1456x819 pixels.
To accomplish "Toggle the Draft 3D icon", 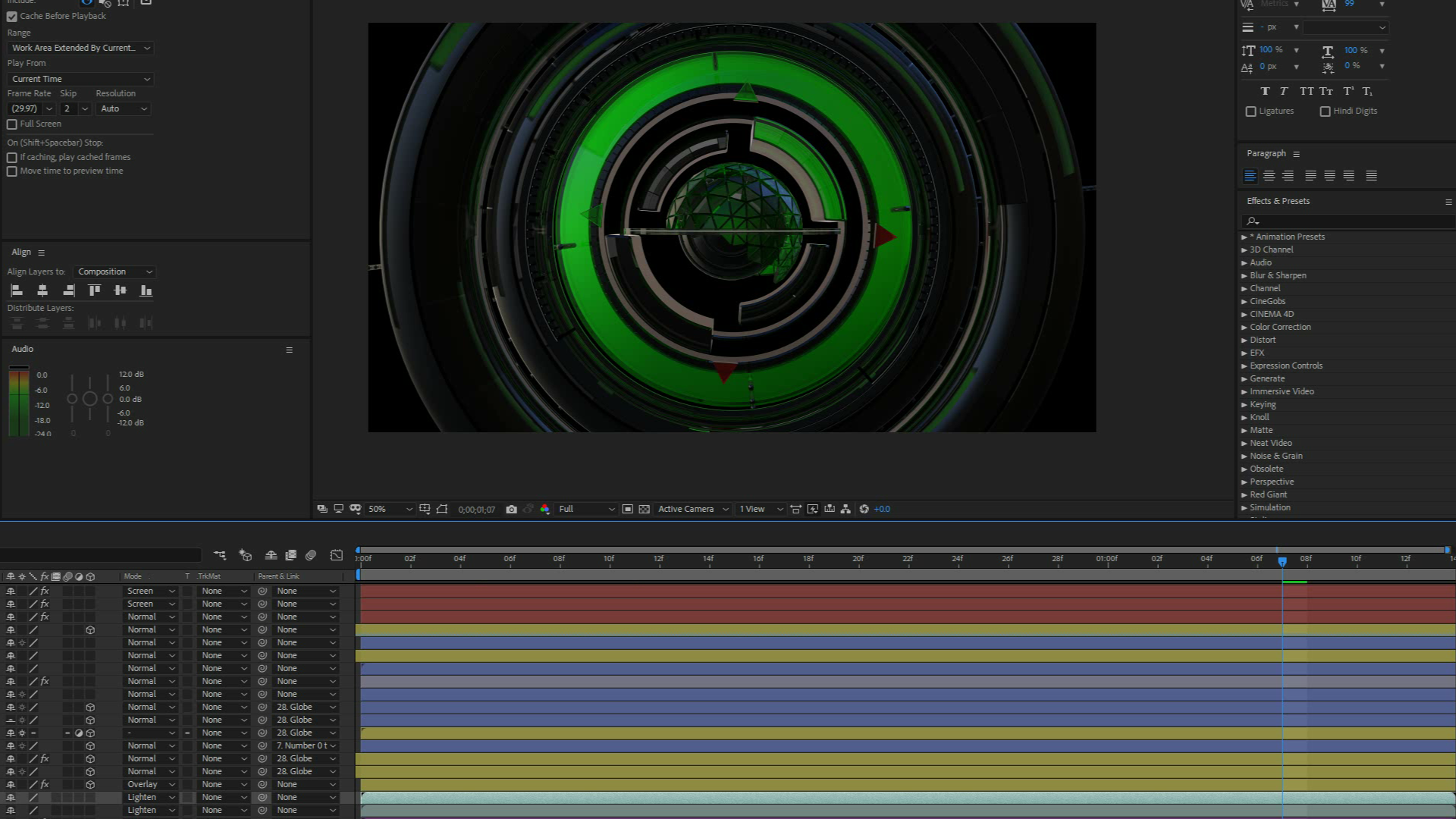I will (x=246, y=556).
